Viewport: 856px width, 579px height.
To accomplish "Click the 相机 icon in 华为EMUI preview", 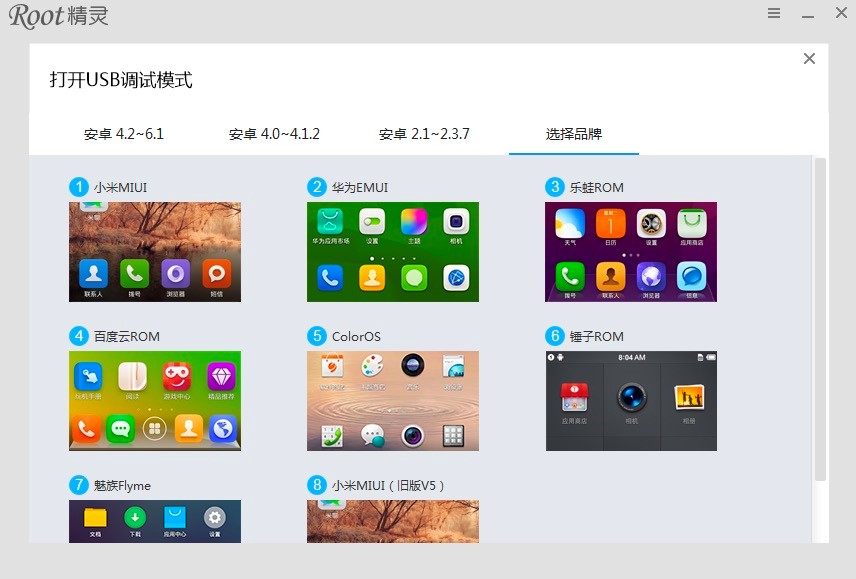I will click(x=455, y=220).
